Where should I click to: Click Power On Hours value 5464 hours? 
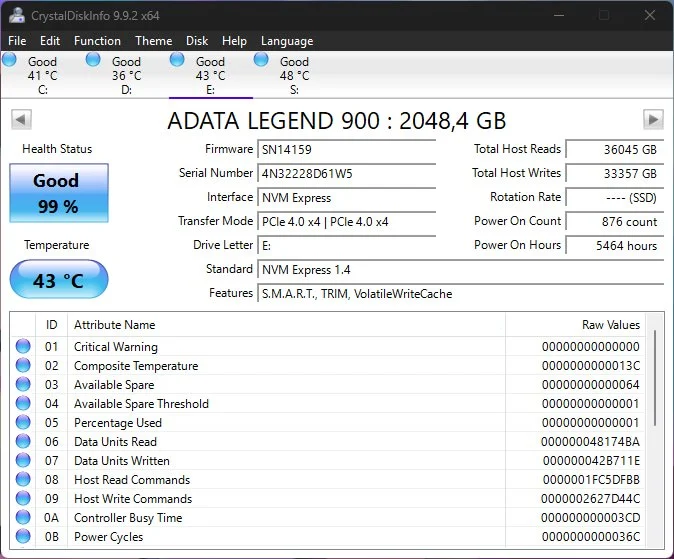[x=615, y=246]
